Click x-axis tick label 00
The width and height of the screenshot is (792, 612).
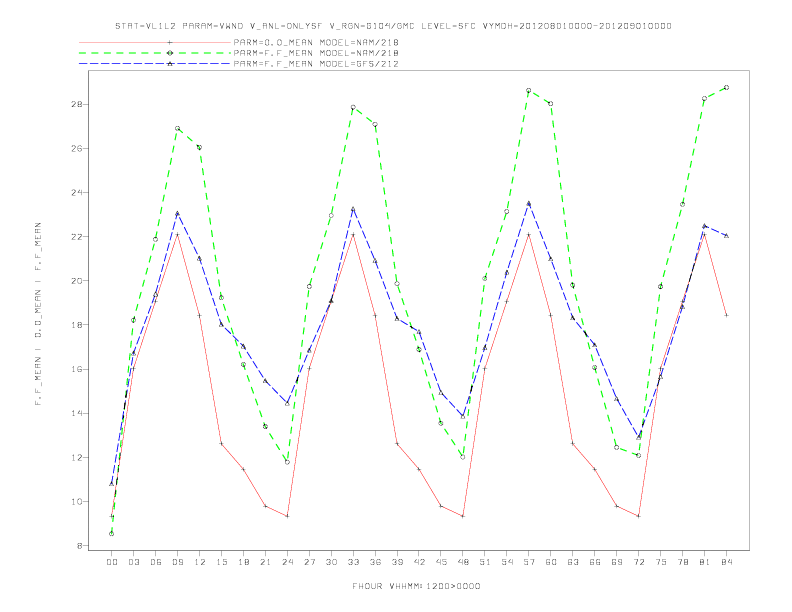tap(112, 562)
